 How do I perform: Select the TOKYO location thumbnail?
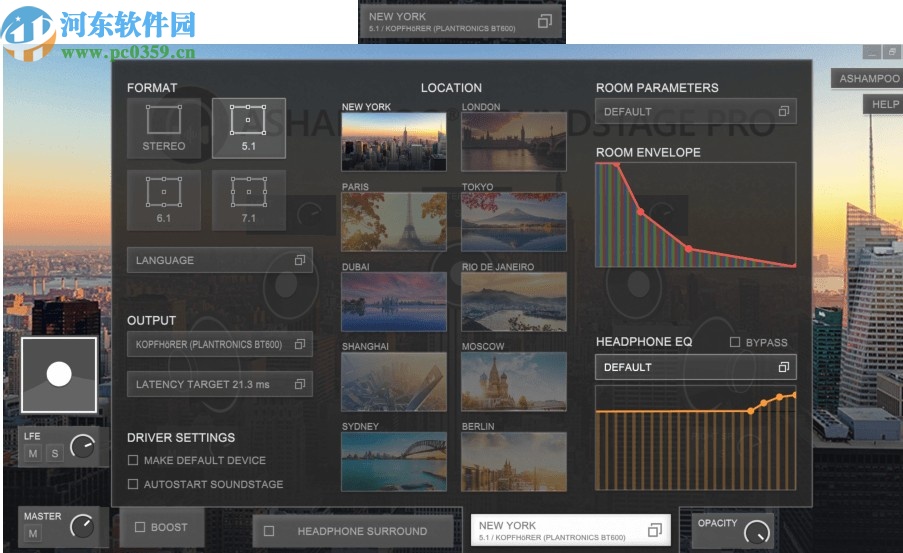[514, 222]
